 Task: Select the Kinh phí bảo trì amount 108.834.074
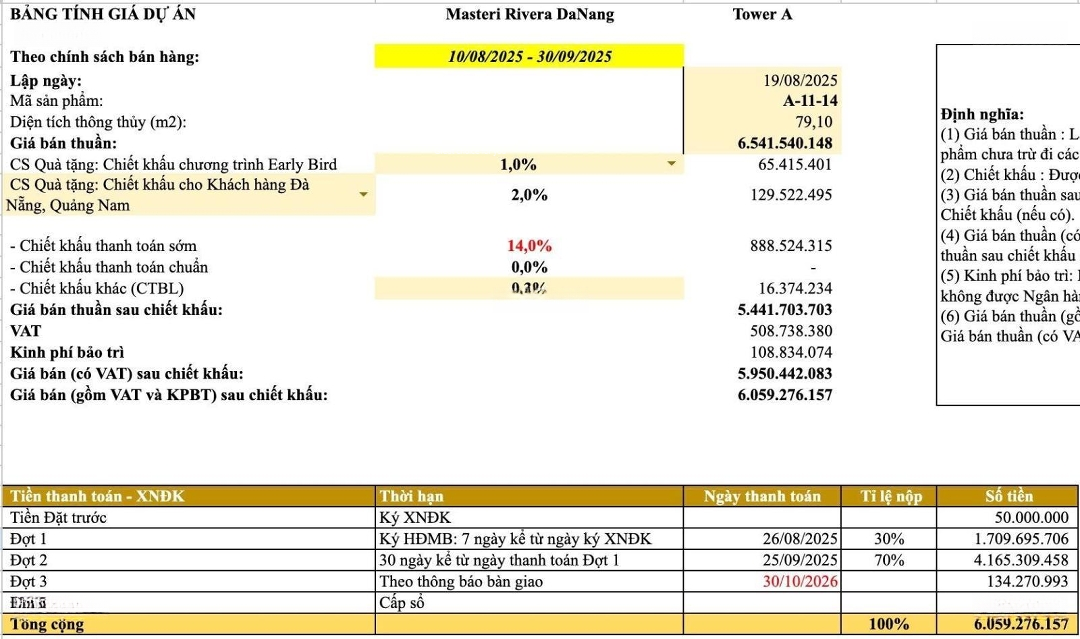tap(790, 352)
